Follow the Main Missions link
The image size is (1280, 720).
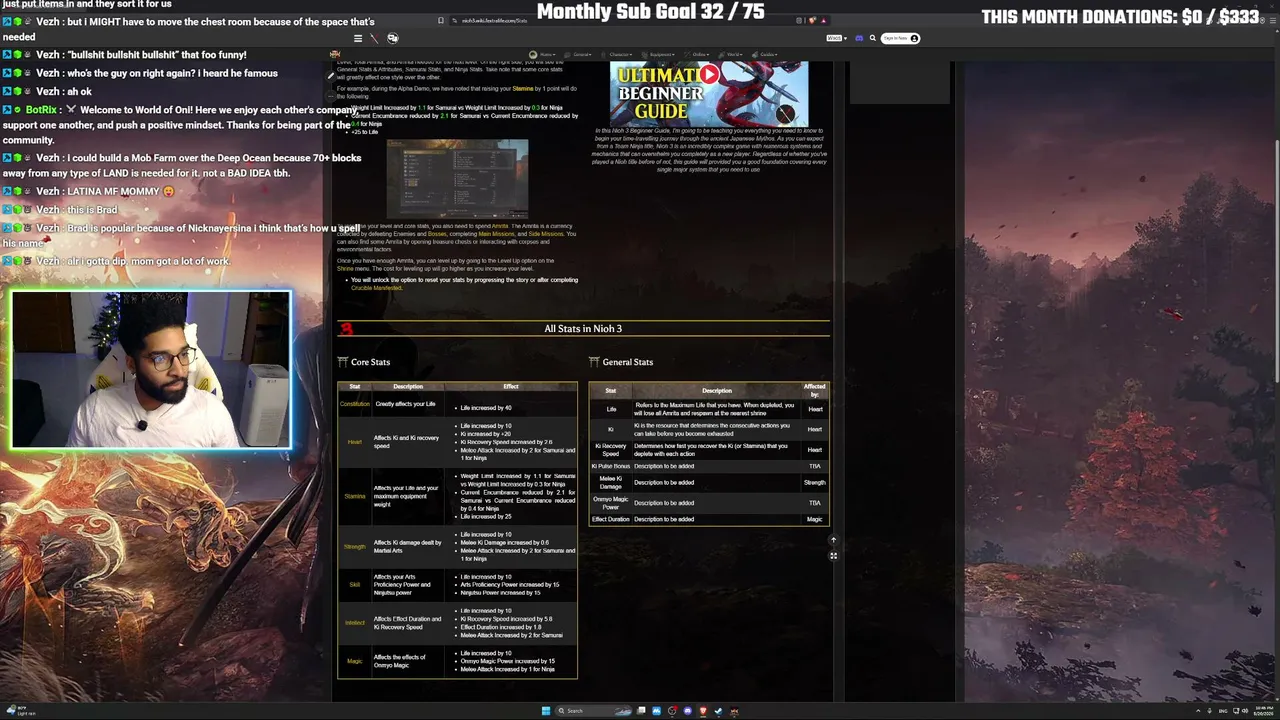click(x=497, y=234)
